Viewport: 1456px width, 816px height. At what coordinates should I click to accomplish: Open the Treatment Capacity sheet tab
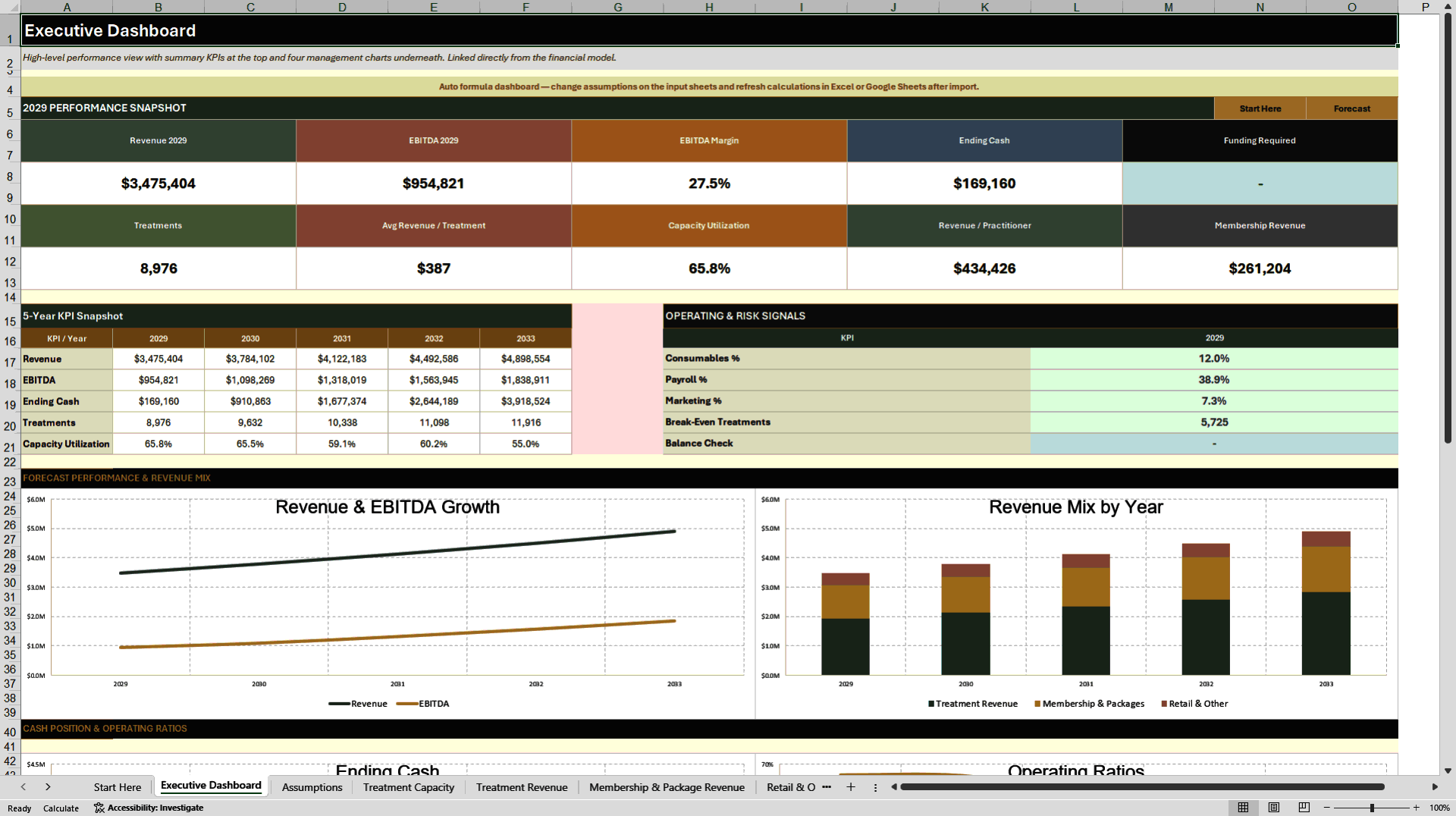coord(409,787)
